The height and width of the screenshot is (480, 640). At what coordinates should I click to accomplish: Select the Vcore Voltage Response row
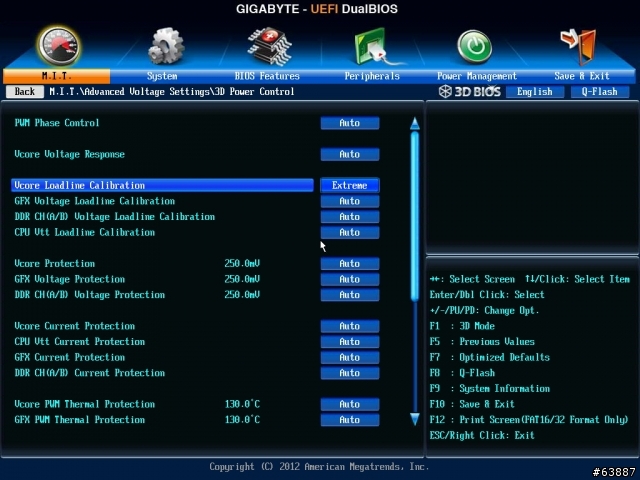pyautogui.click(x=69, y=154)
